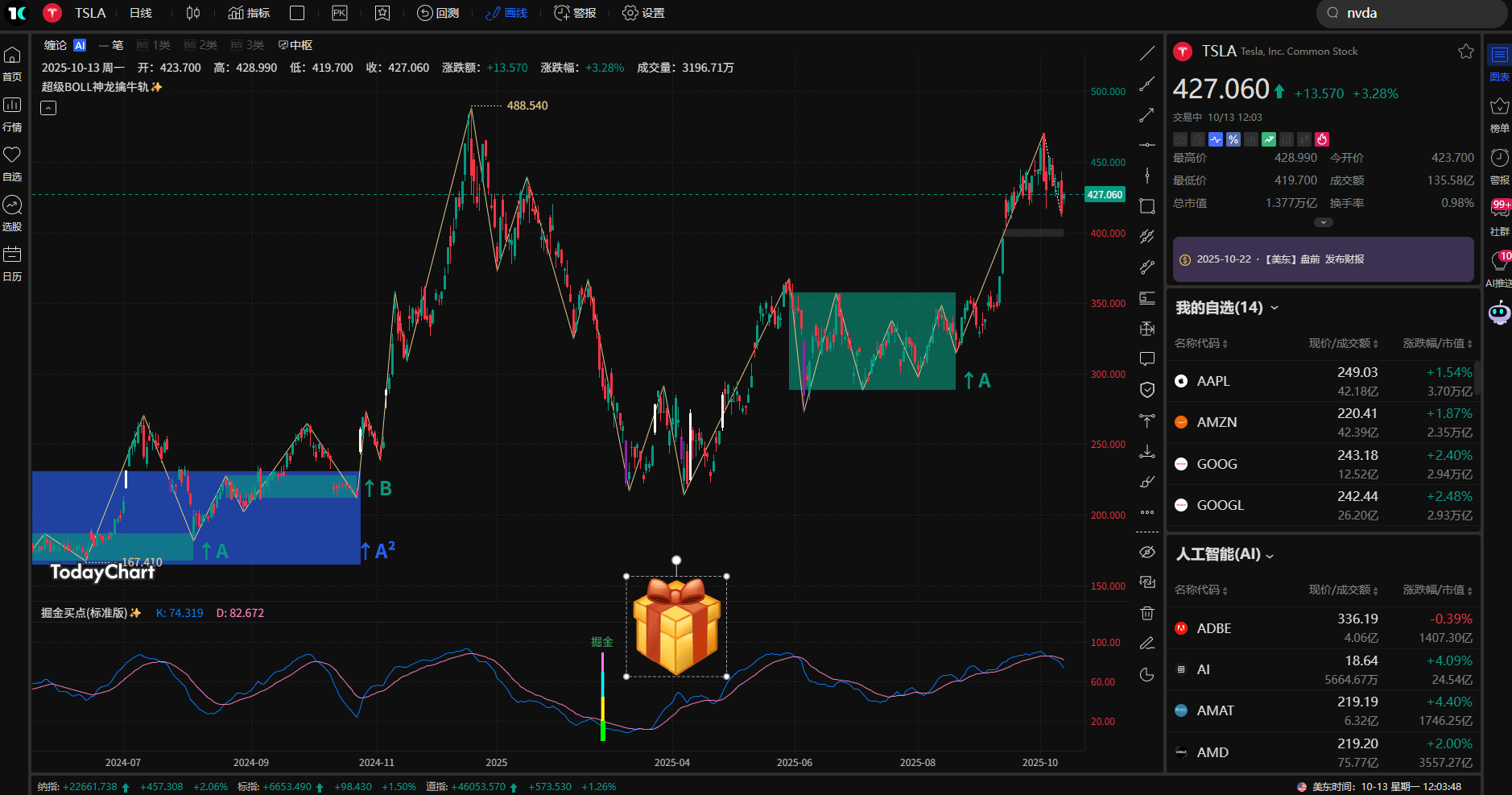Toggle the percentage scale display mode
The width and height of the screenshot is (1512, 795).
pos(1233,139)
